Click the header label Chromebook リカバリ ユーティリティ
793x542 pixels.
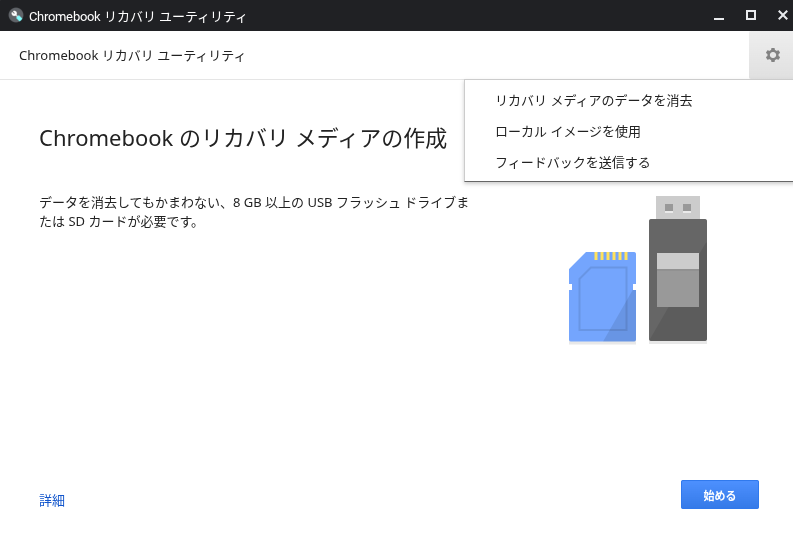tap(132, 56)
